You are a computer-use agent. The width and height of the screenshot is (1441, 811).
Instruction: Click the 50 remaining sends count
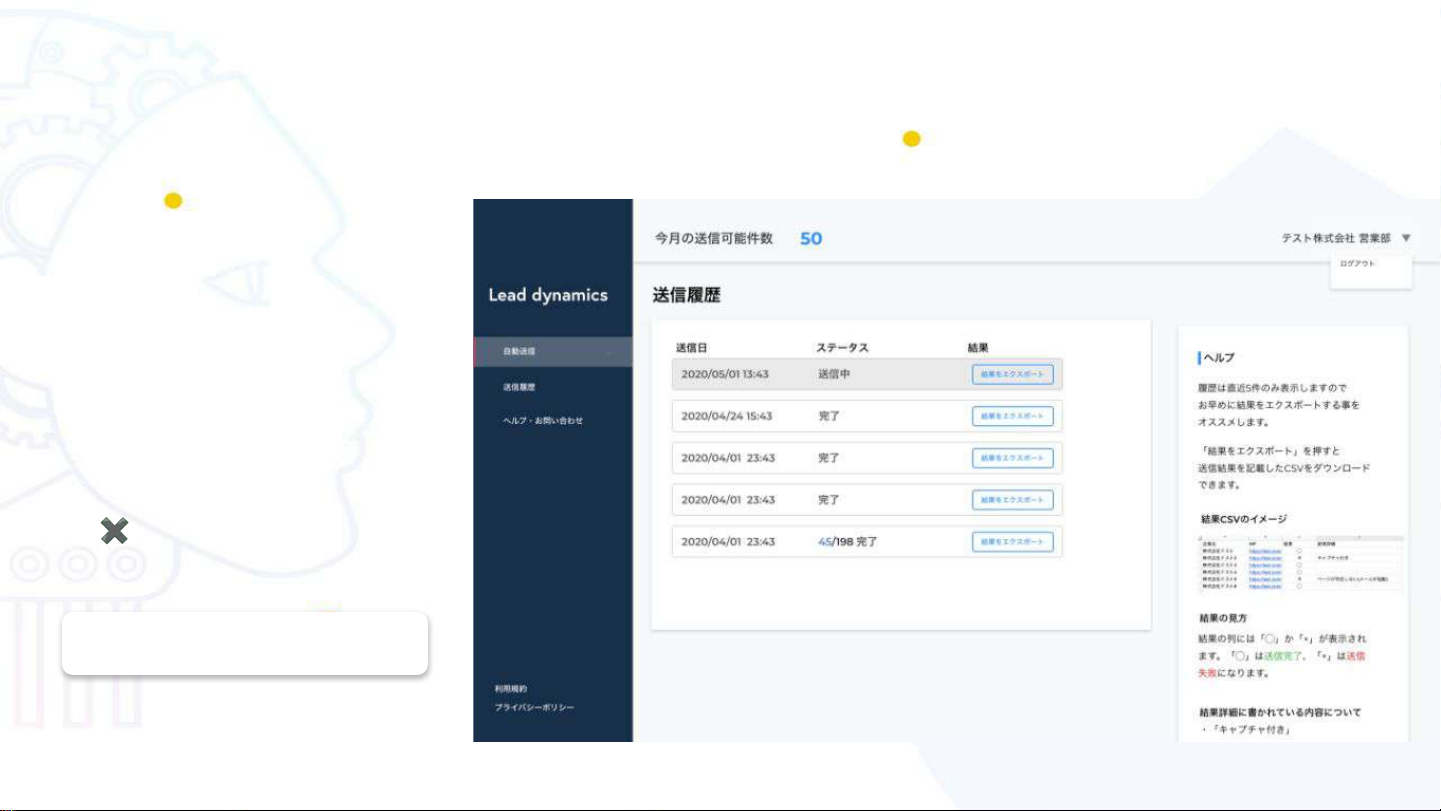tap(811, 239)
